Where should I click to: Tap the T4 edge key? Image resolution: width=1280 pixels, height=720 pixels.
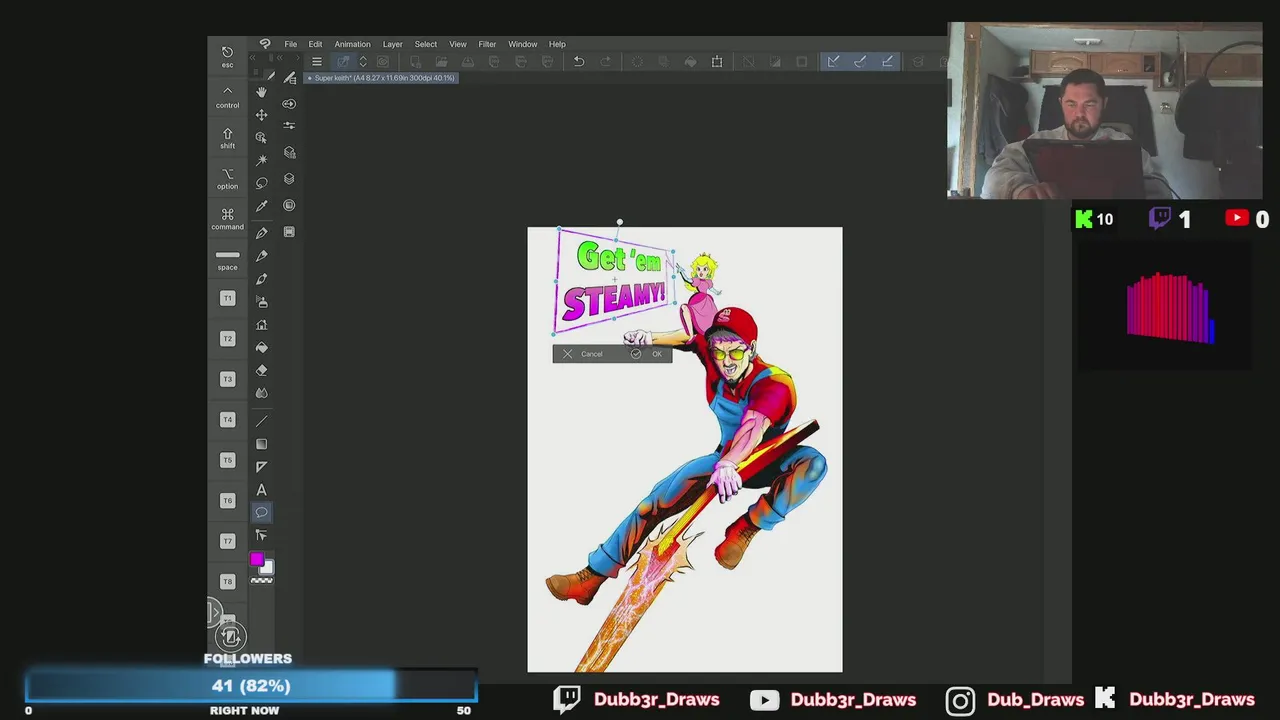227,420
